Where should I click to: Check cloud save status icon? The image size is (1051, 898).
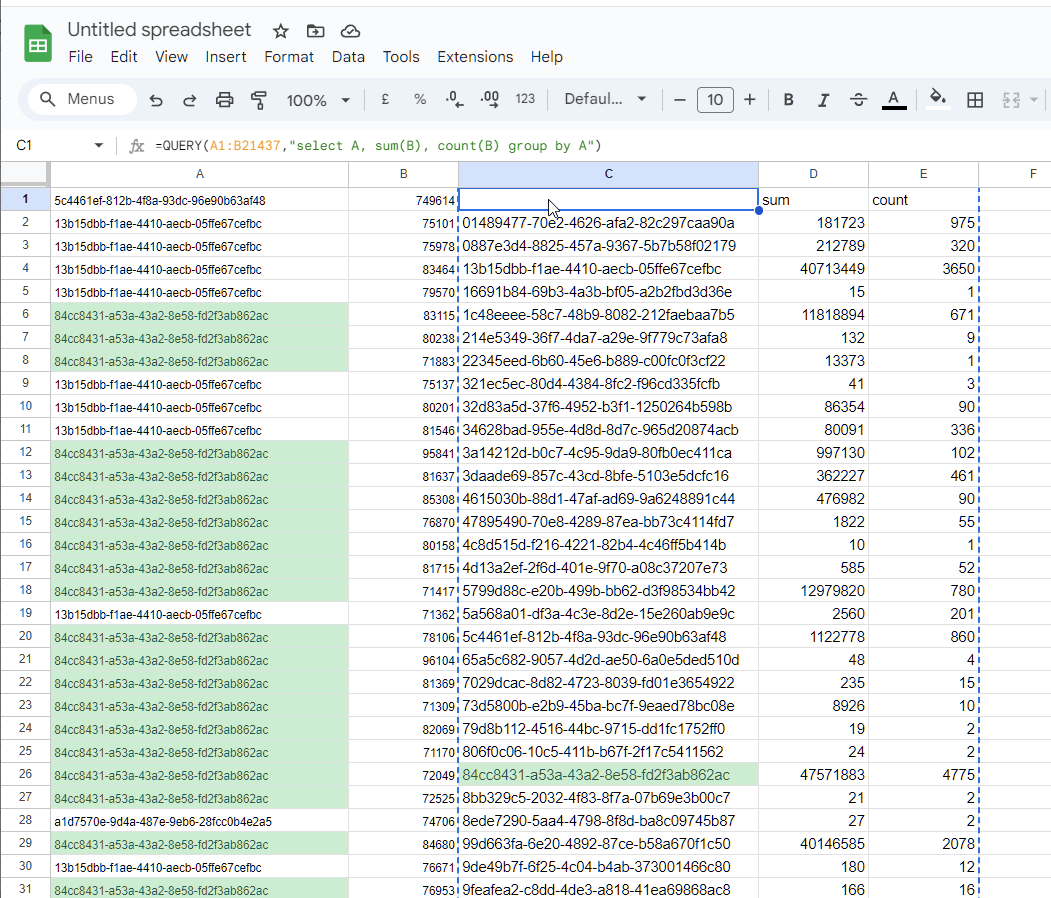pyautogui.click(x=350, y=31)
